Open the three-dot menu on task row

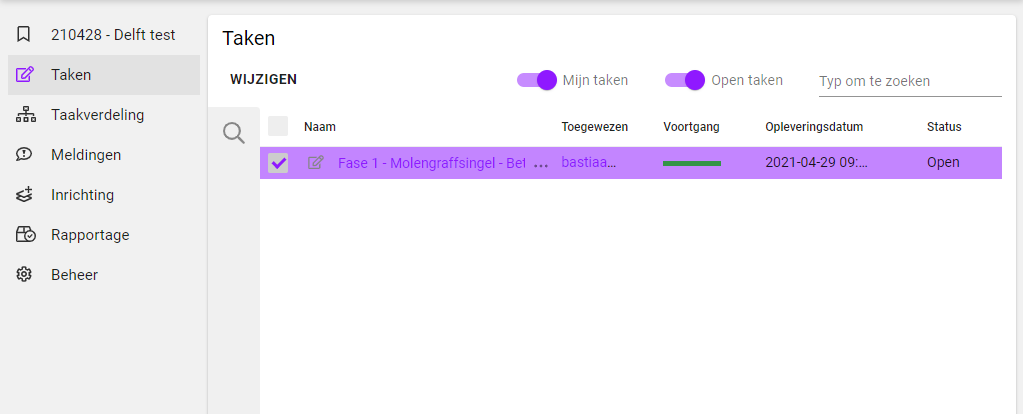pyautogui.click(x=542, y=164)
